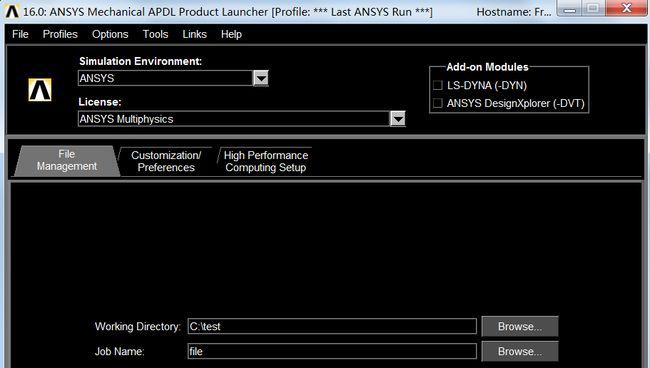Open the Options menu
650x368 pixels.
tap(110, 34)
